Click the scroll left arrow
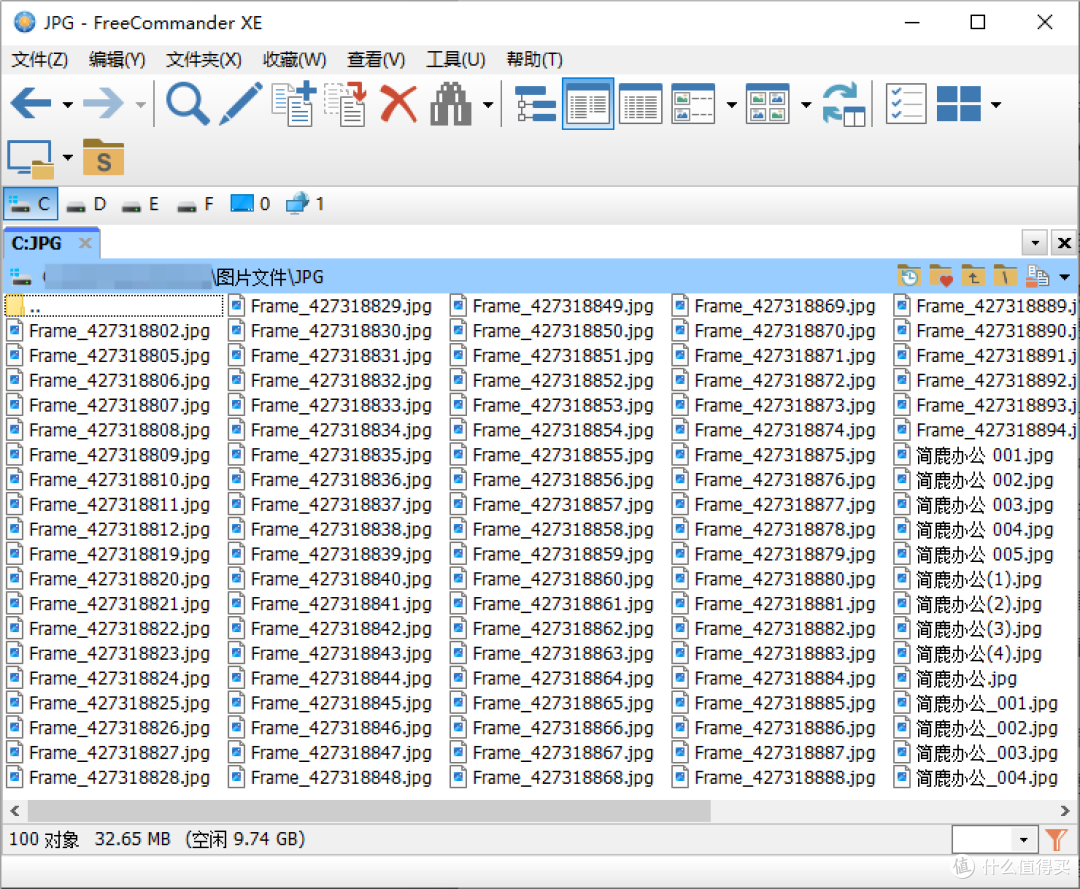This screenshot has height=889, width=1080. pos(14,810)
